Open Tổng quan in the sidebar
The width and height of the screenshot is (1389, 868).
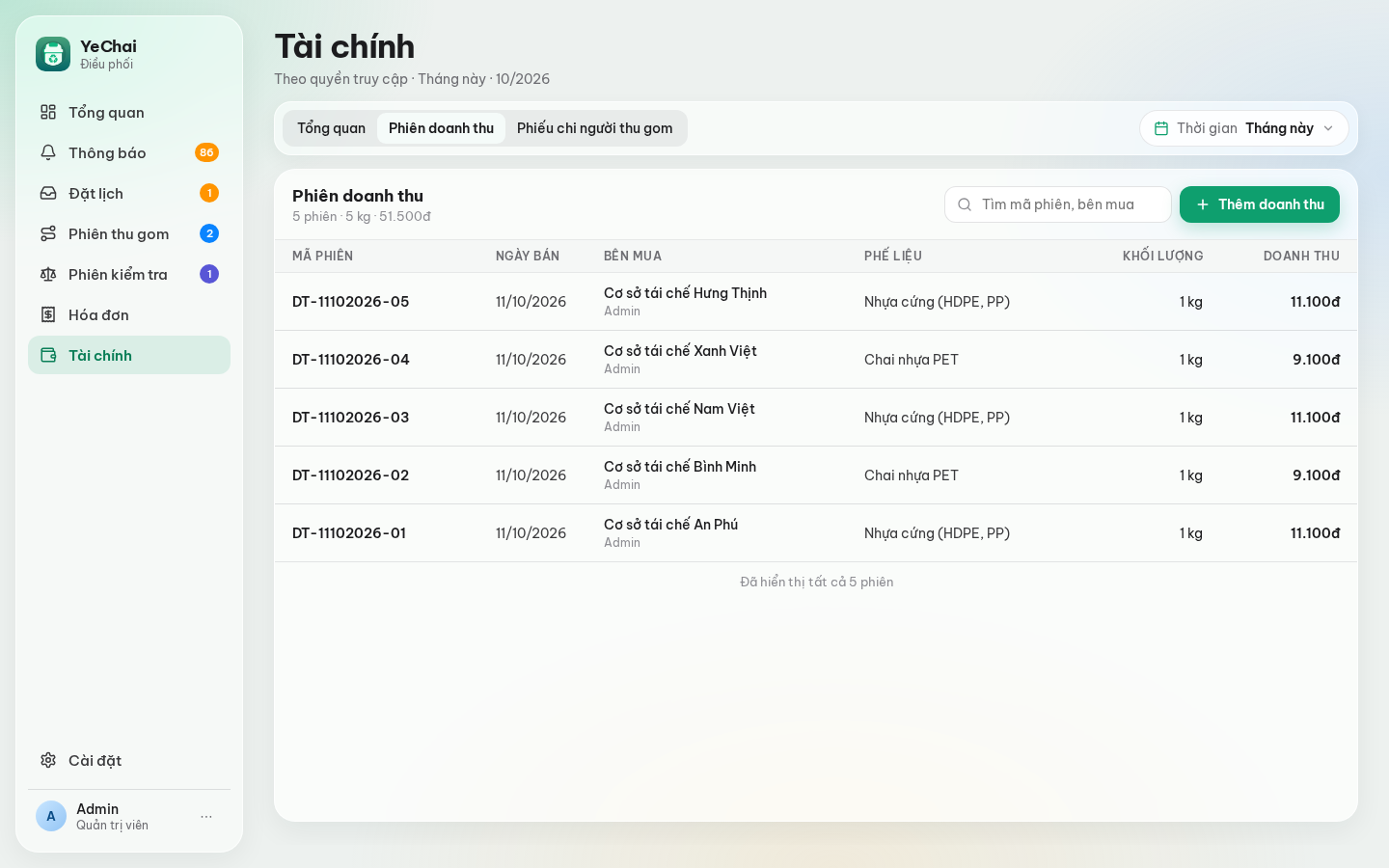129,112
